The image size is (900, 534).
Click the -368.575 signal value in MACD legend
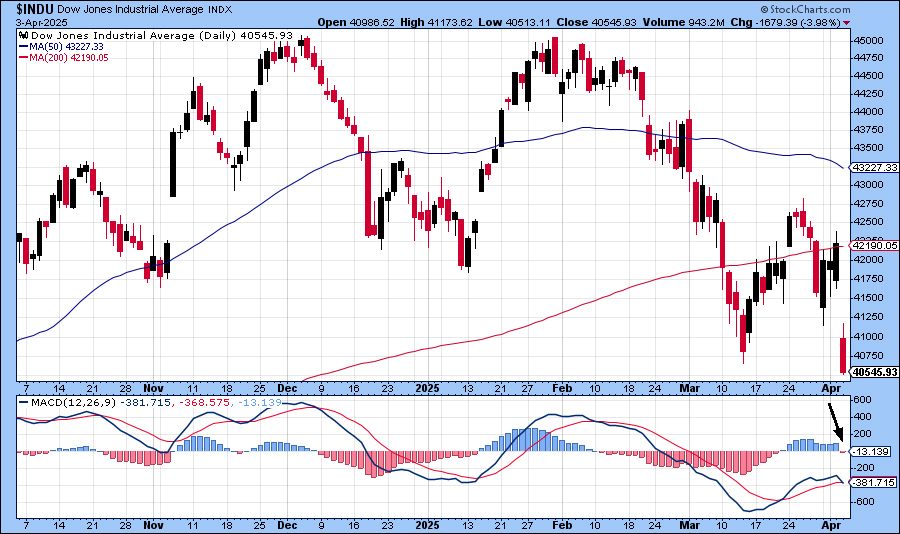tap(204, 403)
